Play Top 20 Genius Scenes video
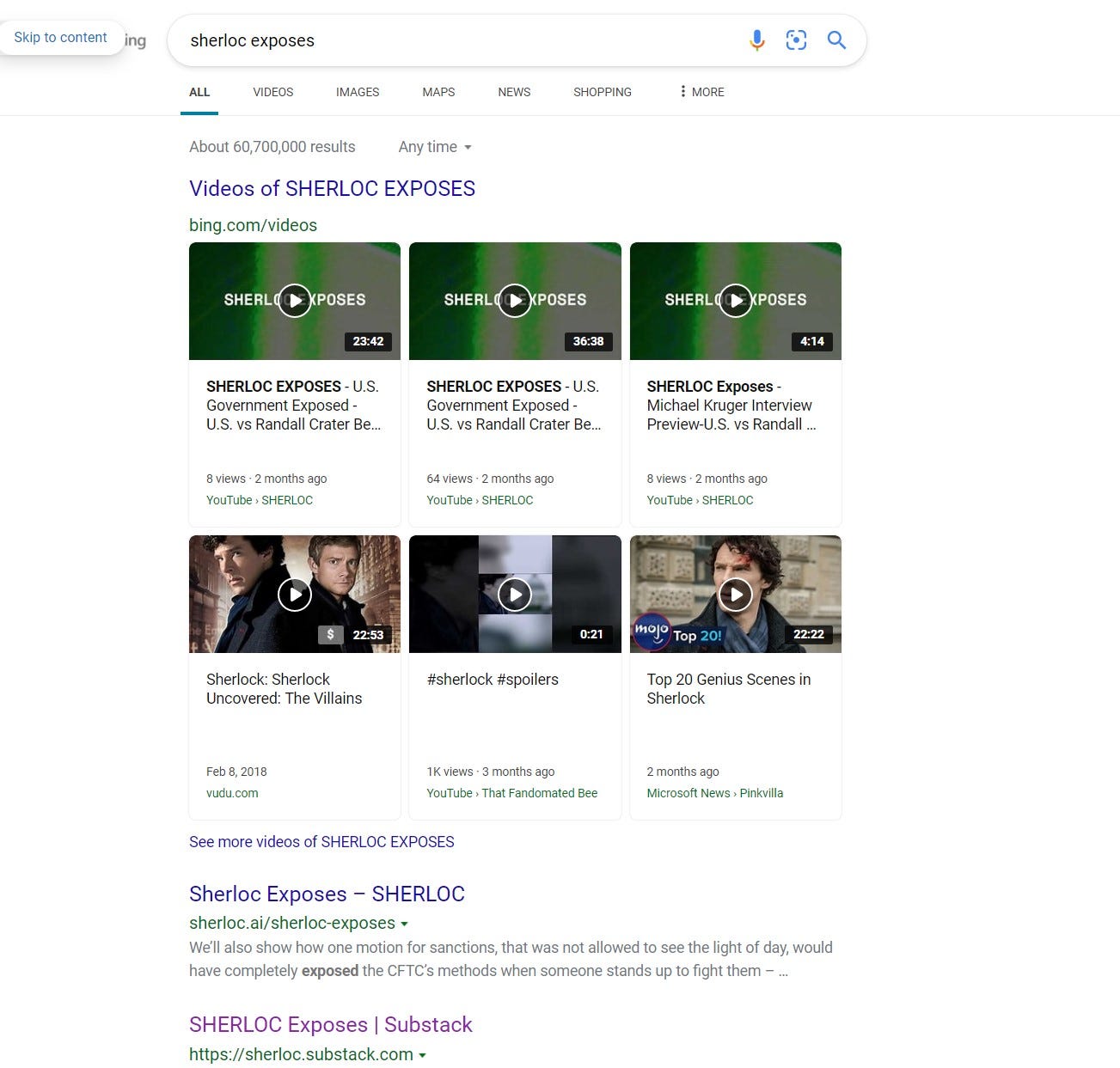This screenshot has height=1068, width=1120. coord(736,594)
